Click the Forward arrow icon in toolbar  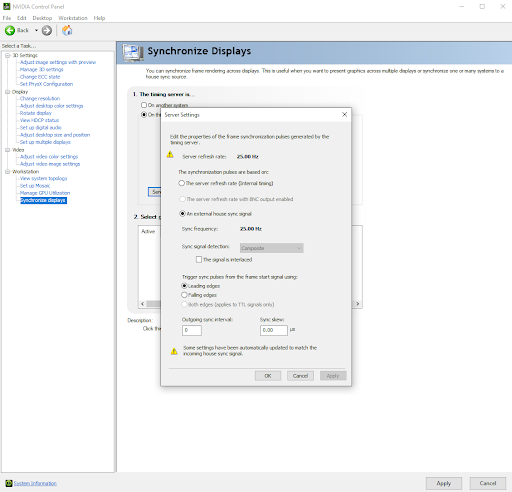(x=47, y=31)
